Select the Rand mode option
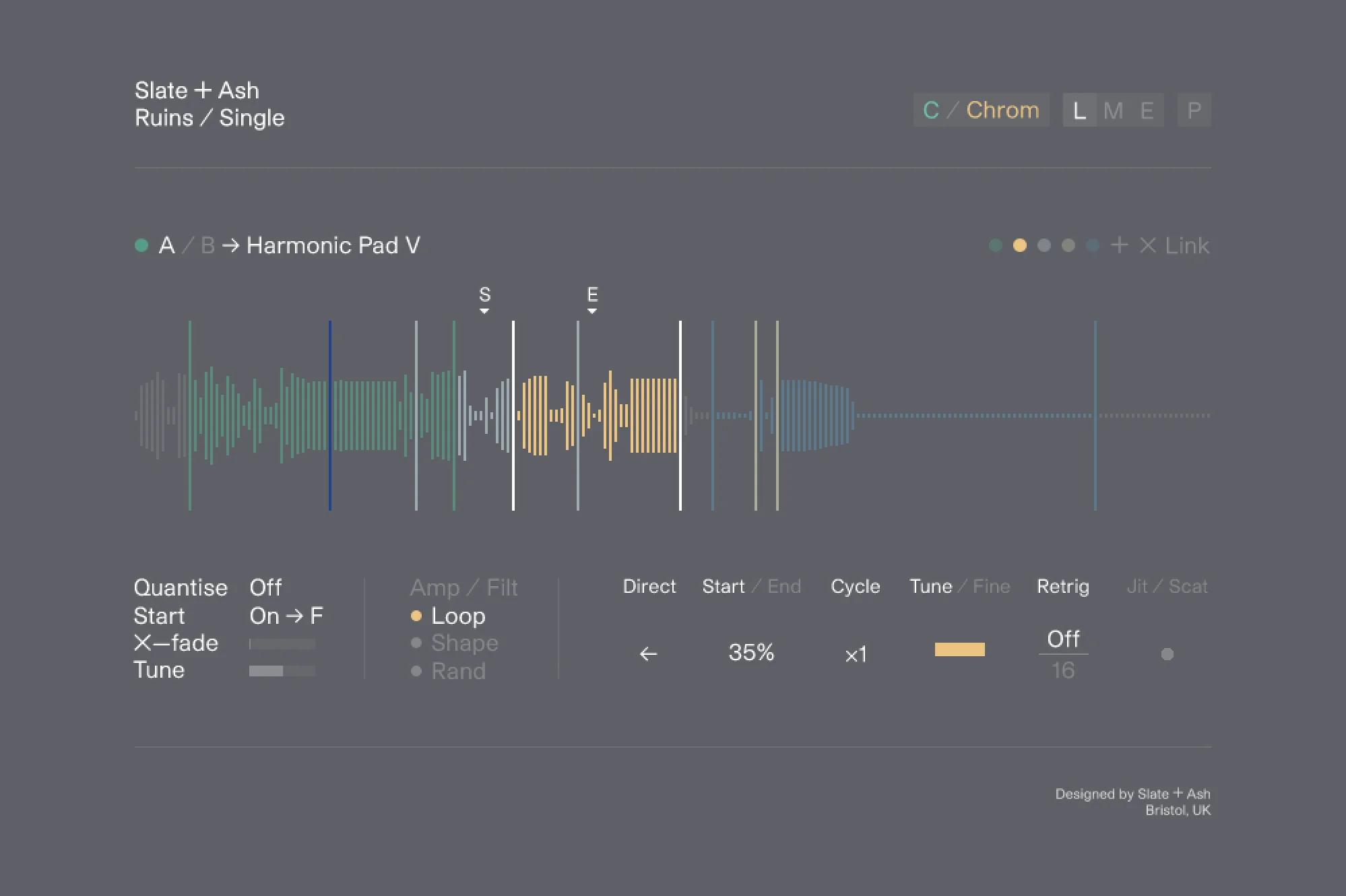Image resolution: width=1346 pixels, height=896 pixels. [x=458, y=671]
